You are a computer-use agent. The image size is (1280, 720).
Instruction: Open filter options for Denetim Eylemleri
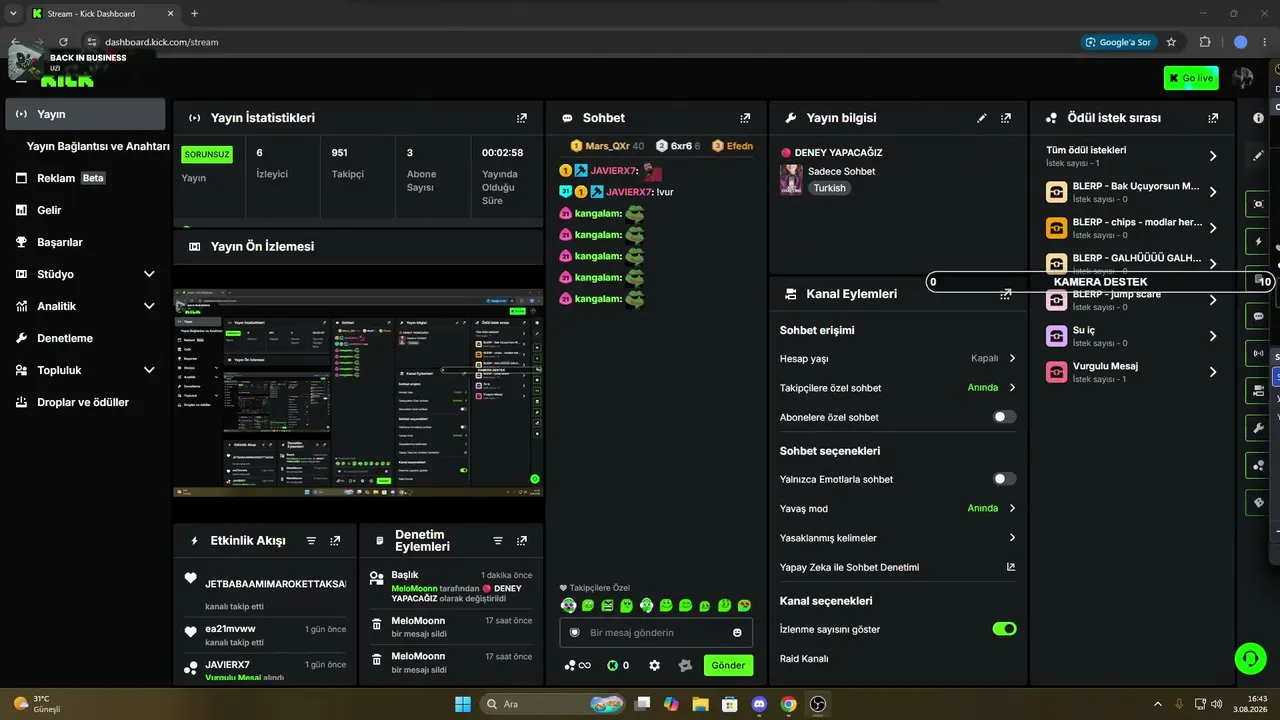(498, 541)
